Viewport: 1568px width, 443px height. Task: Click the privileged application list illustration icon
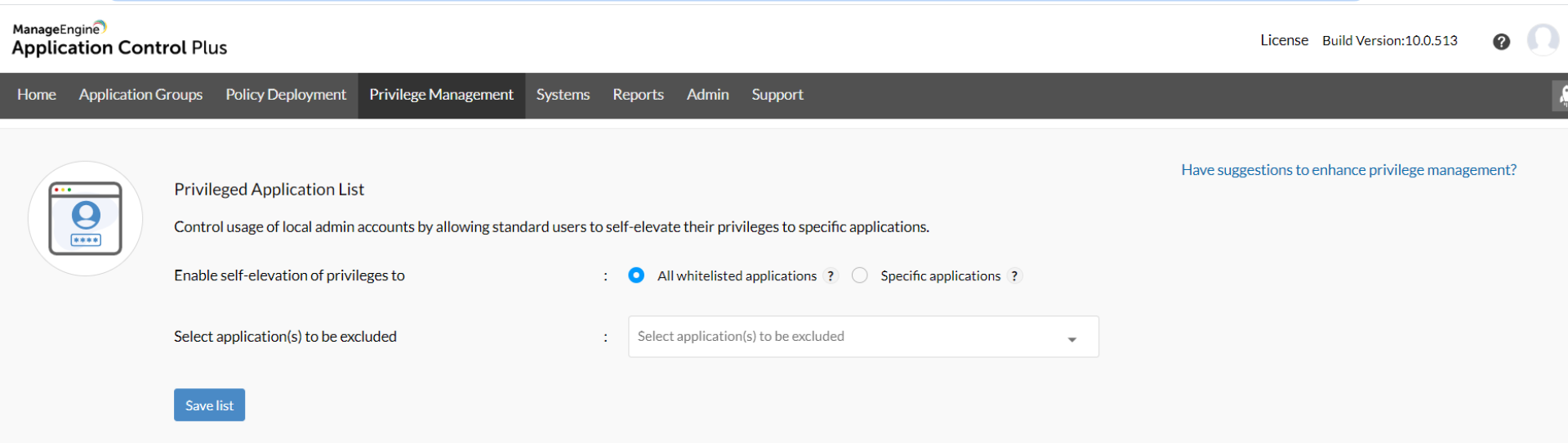coord(86,218)
